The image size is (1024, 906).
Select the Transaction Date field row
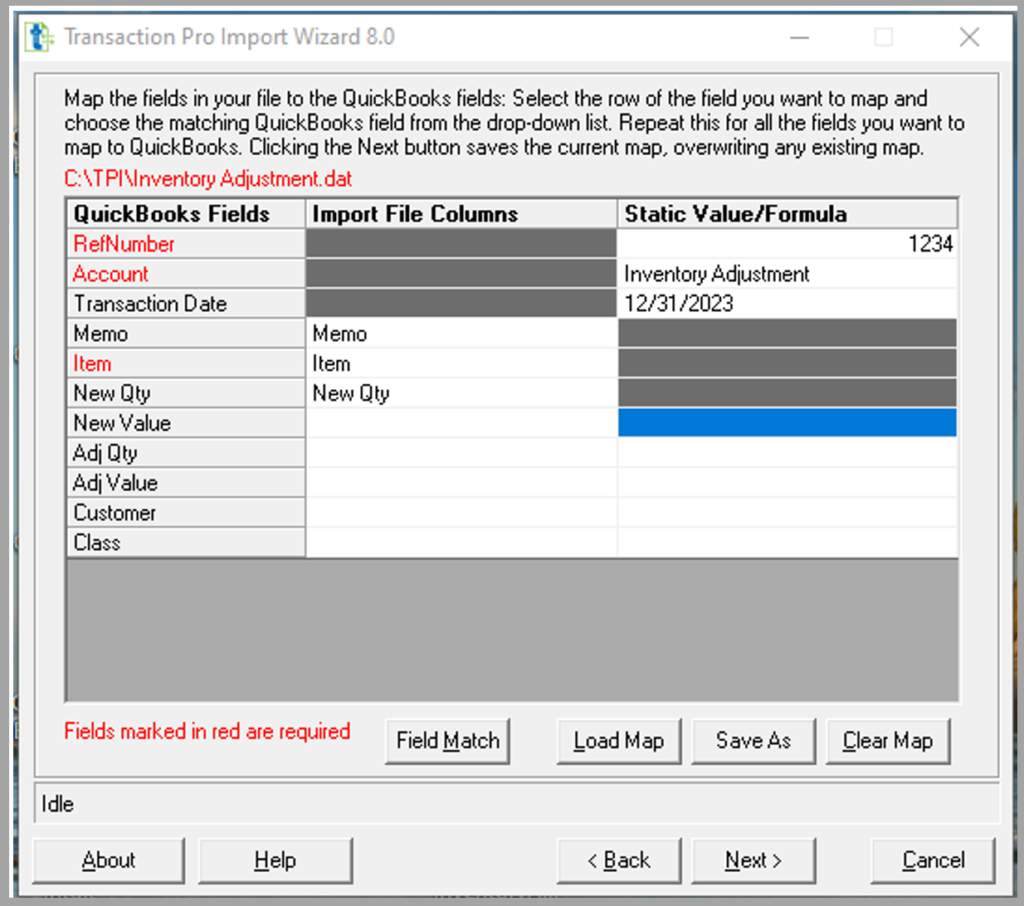pyautogui.click(x=186, y=304)
